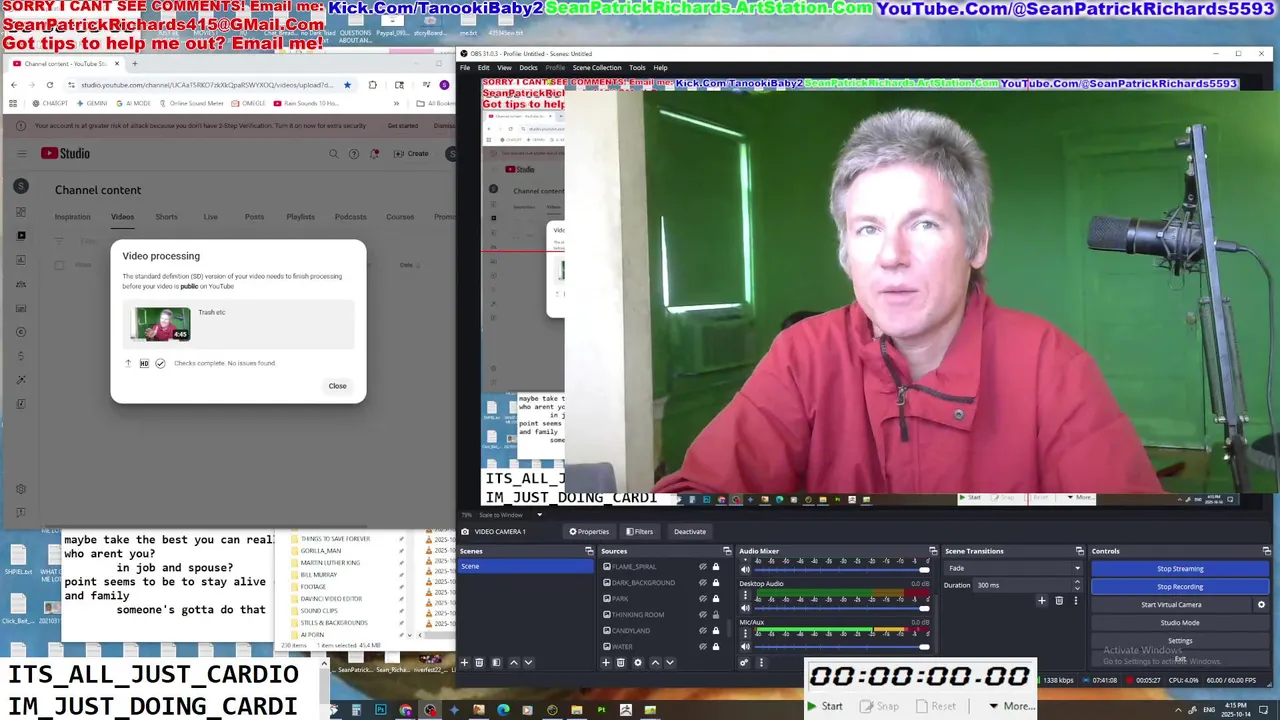
Task: Click YouTube Studio search icon
Action: [334, 154]
